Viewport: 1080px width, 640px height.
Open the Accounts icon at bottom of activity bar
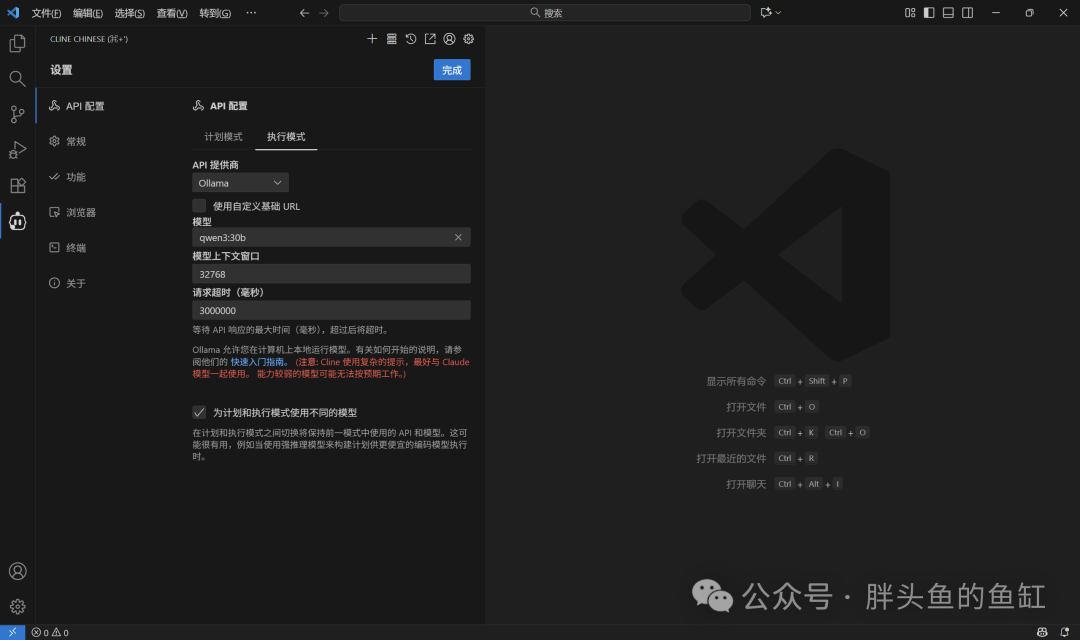tap(17, 571)
